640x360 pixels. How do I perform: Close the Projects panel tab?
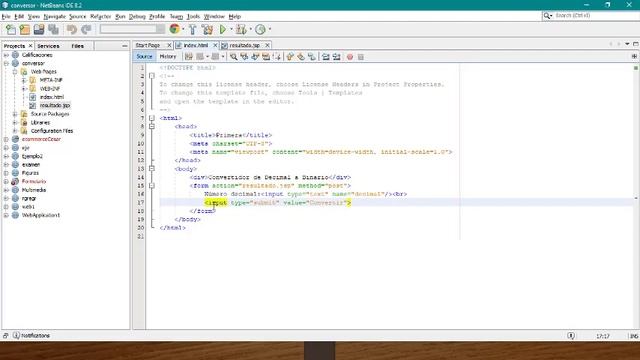pyautogui.click(x=30, y=46)
